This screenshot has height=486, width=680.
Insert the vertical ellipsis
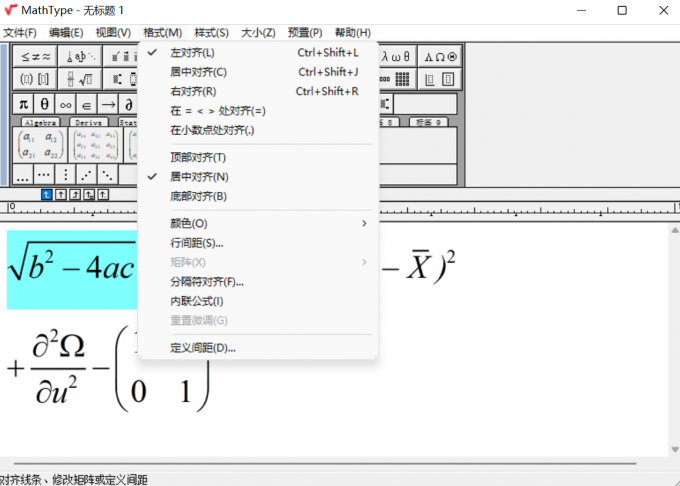click(65, 174)
